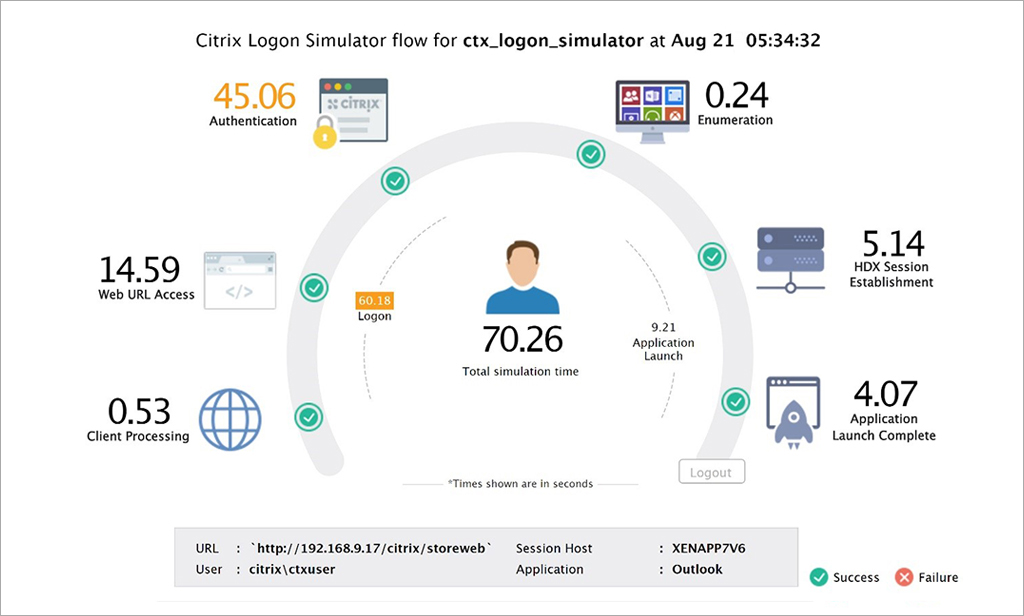Screen dimensions: 1024x616
Task: Click the Times shown are in seconds note
Action: click(520, 483)
